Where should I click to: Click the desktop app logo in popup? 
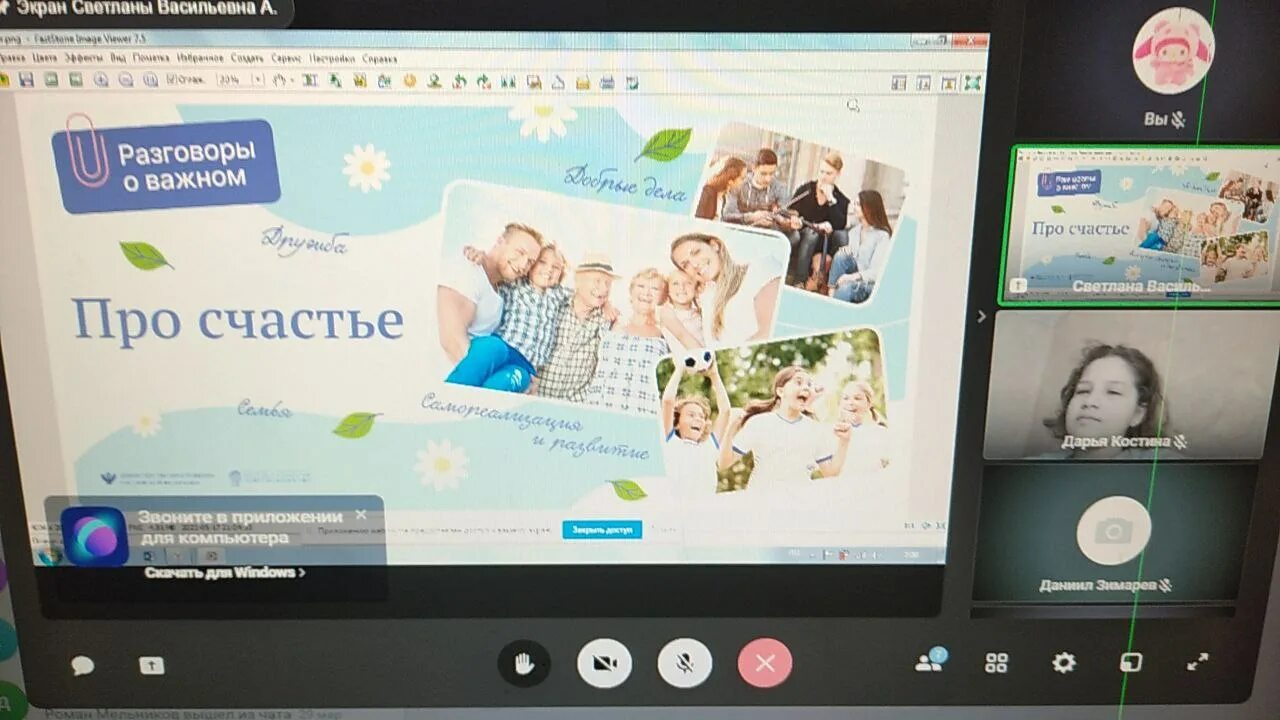tap(95, 536)
